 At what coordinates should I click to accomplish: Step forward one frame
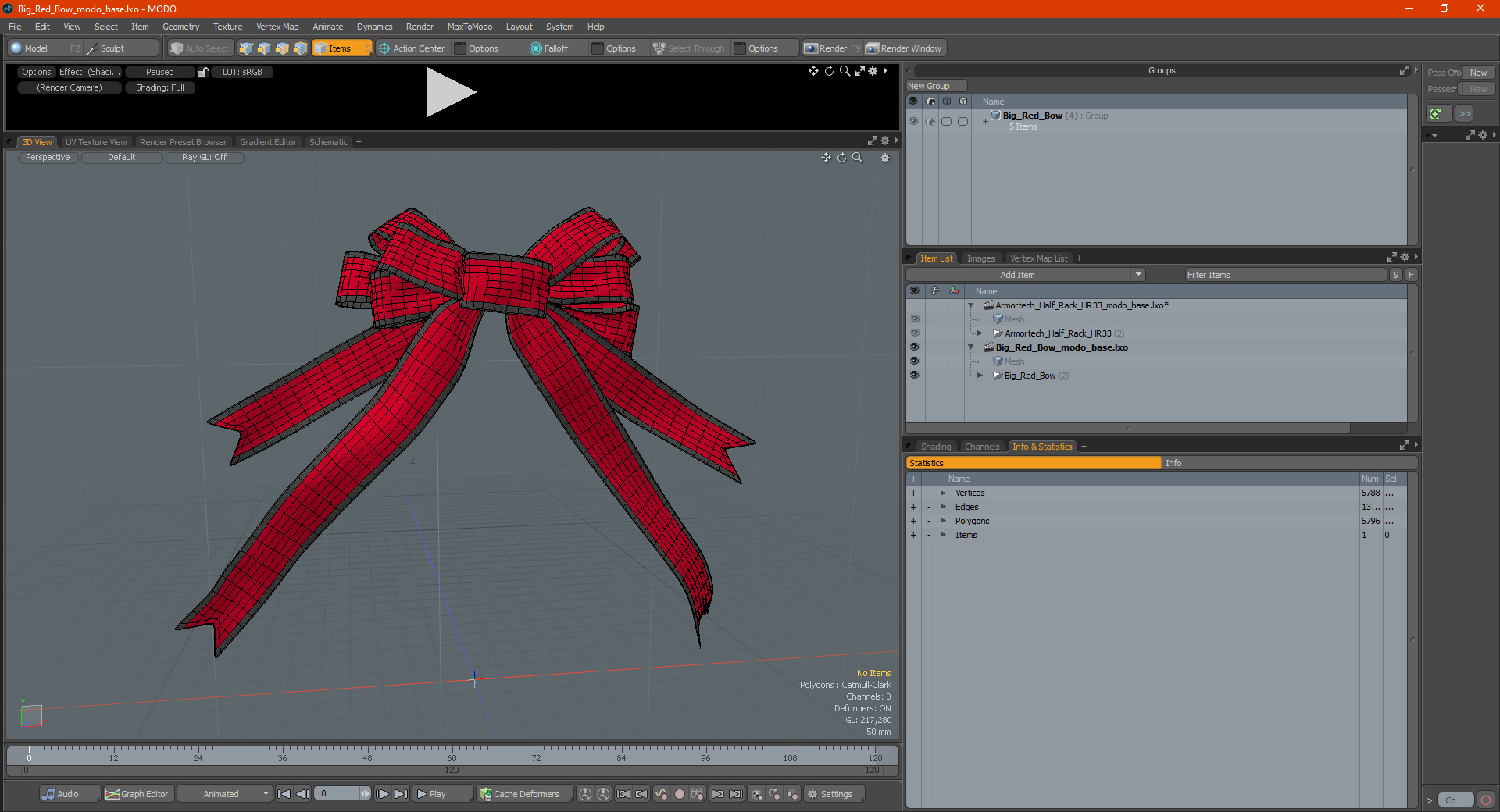tap(382, 794)
